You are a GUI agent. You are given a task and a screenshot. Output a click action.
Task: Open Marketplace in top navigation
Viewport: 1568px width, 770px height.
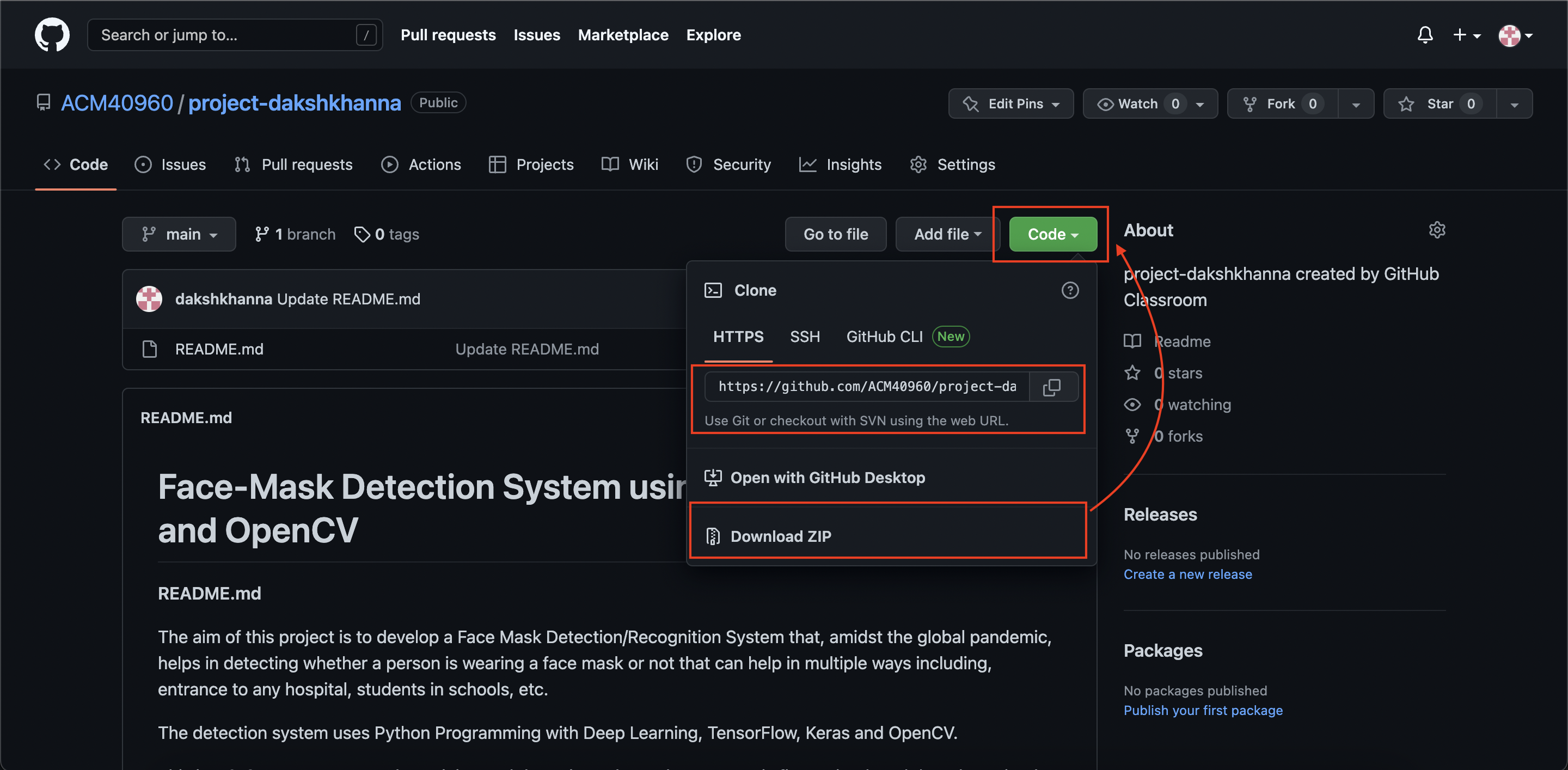[x=623, y=35]
